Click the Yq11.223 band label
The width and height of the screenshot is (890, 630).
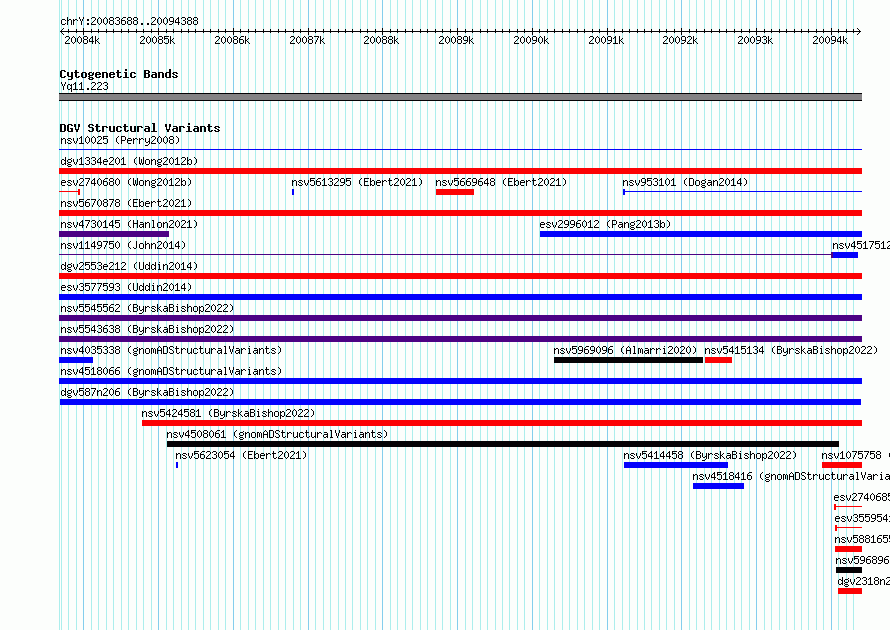pyautogui.click(x=84, y=86)
